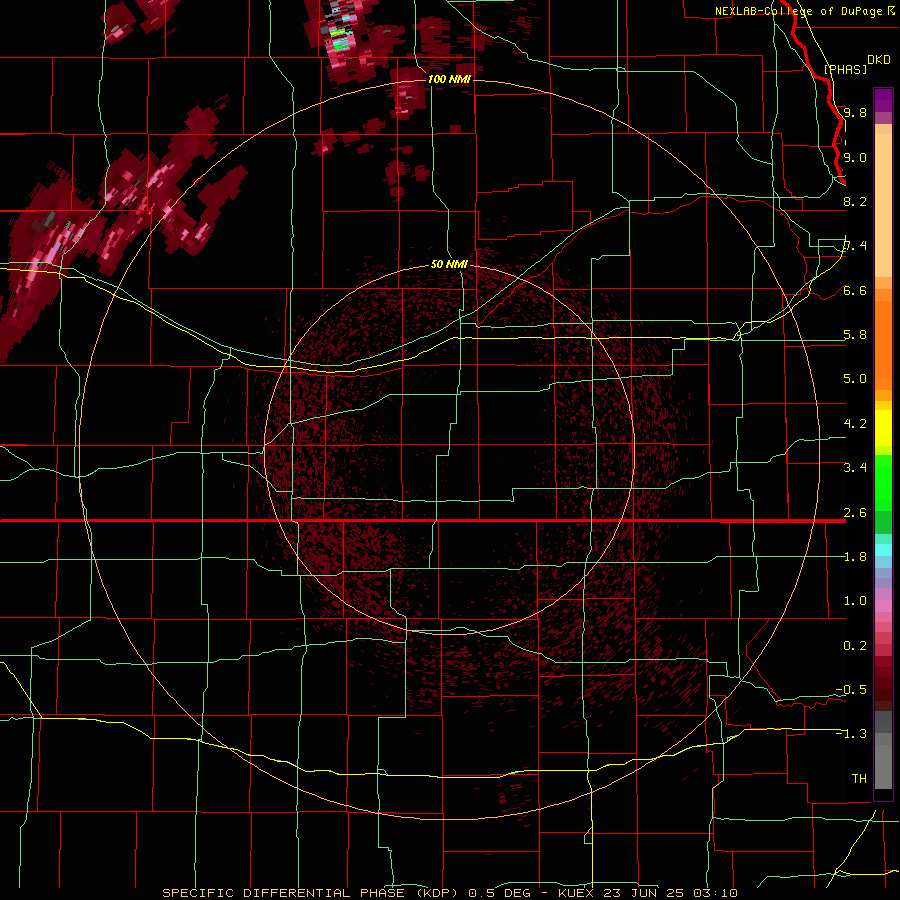The height and width of the screenshot is (900, 900).
Task: Click the 9.0 value on the color scale
Action: point(855,157)
